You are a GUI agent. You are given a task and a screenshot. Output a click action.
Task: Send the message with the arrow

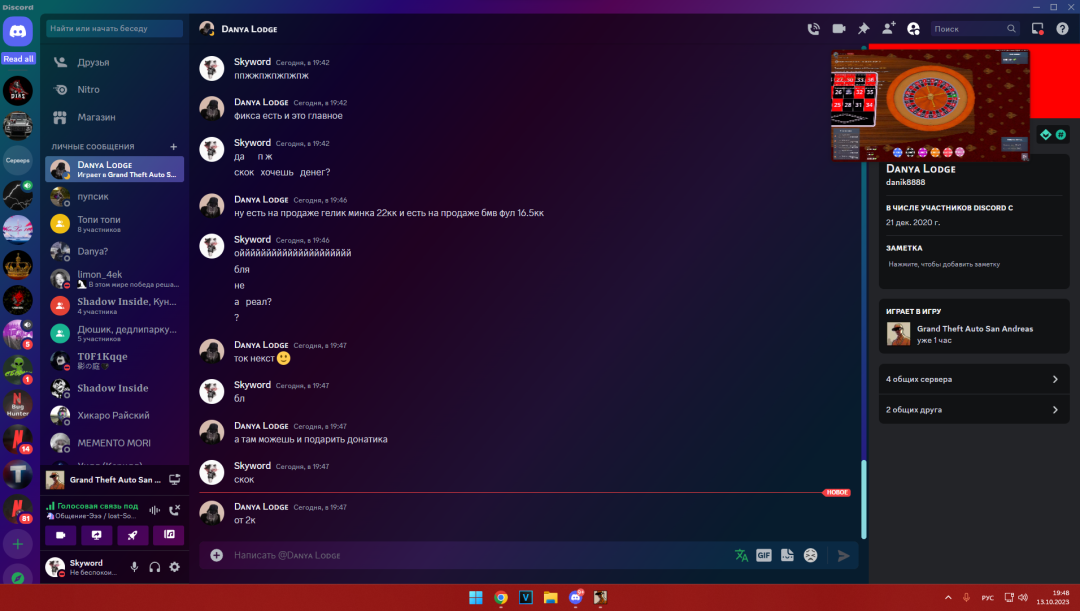[843, 555]
